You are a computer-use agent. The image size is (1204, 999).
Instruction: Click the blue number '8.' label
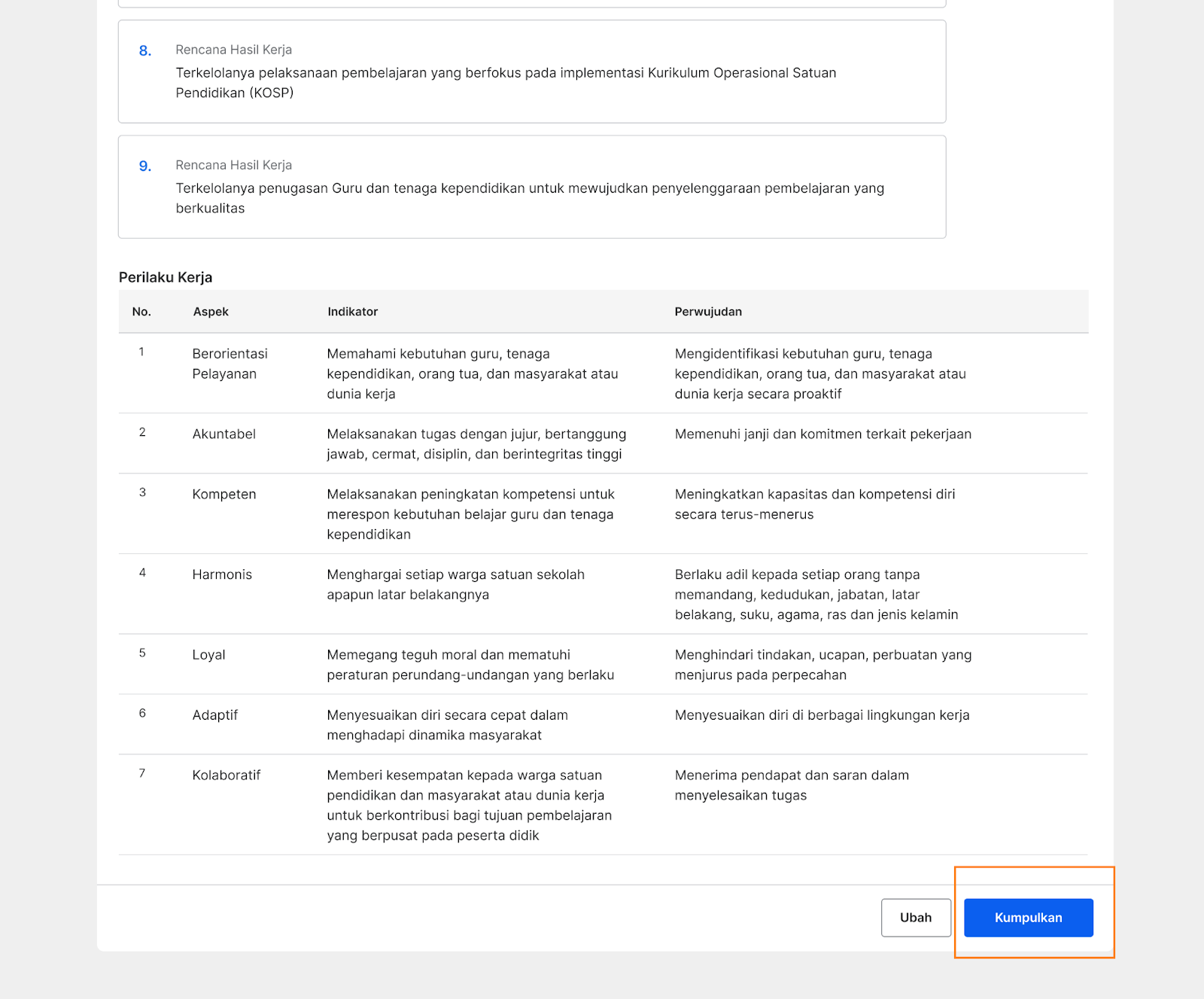click(x=145, y=50)
